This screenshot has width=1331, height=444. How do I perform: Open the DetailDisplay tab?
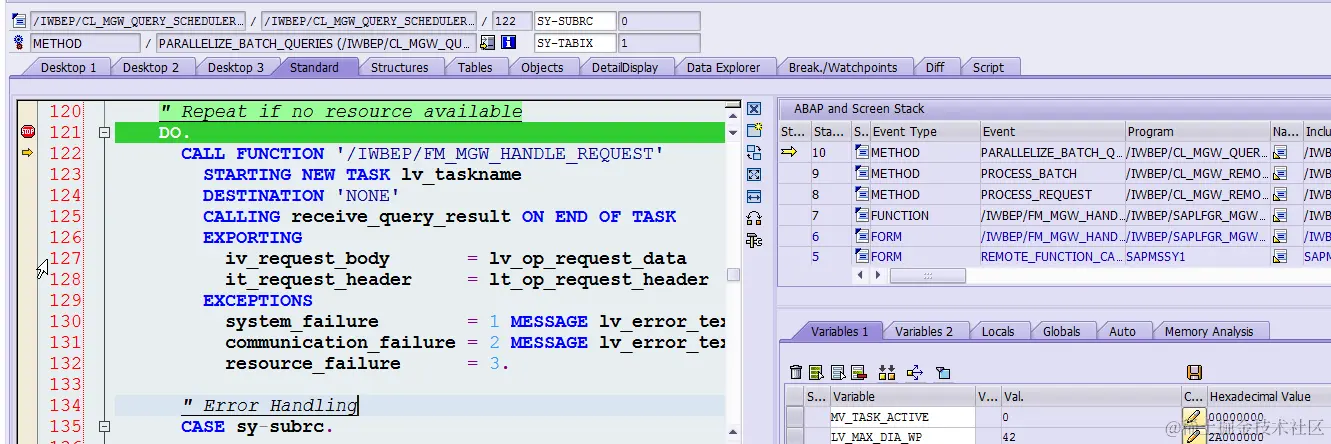click(x=625, y=67)
